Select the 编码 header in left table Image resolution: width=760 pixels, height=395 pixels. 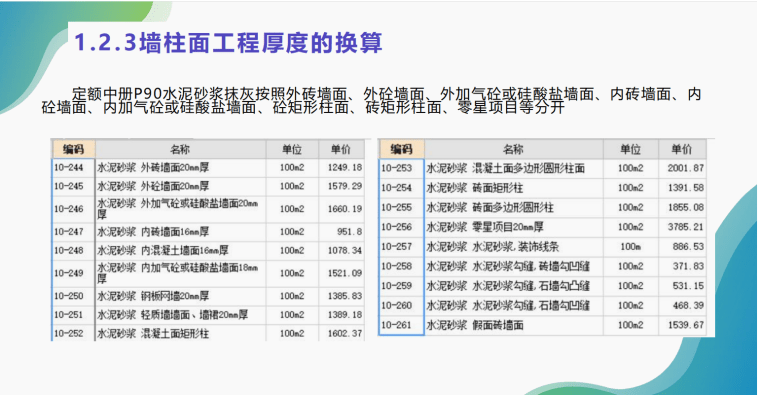[73, 149]
